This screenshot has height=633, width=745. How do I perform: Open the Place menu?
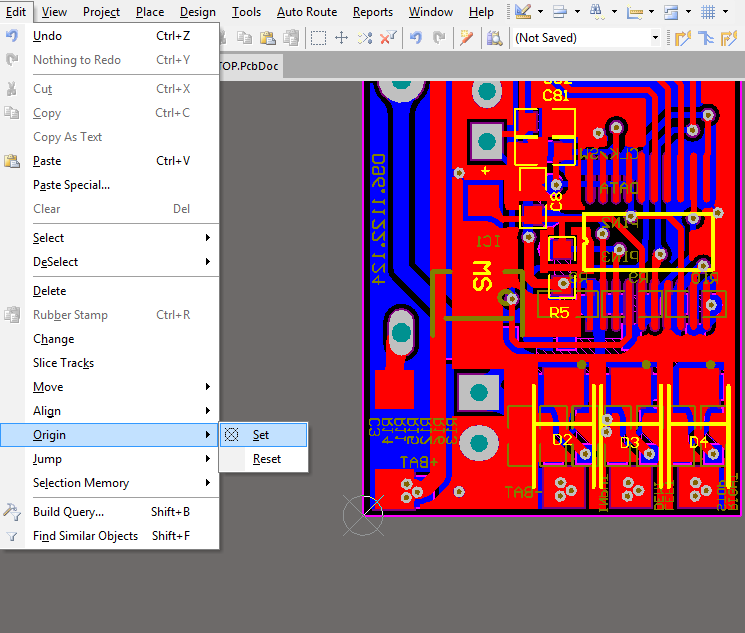click(150, 12)
